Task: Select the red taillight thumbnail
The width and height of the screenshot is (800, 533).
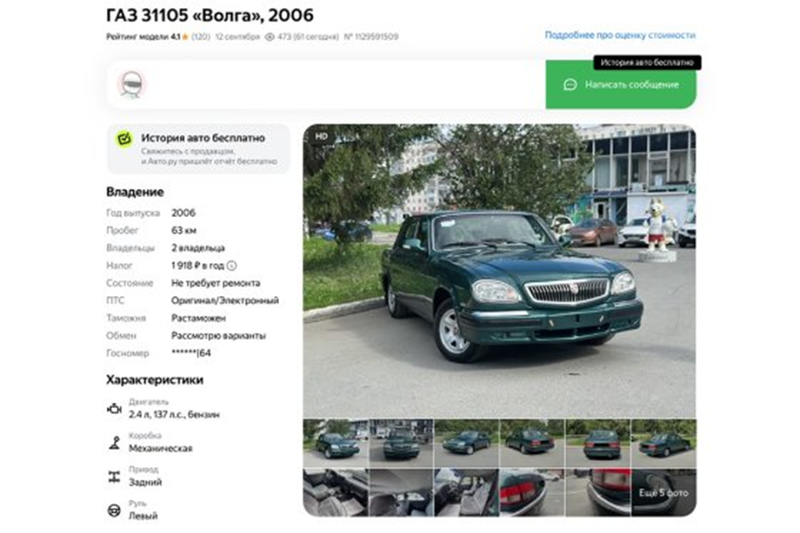Action: pyautogui.click(x=532, y=493)
